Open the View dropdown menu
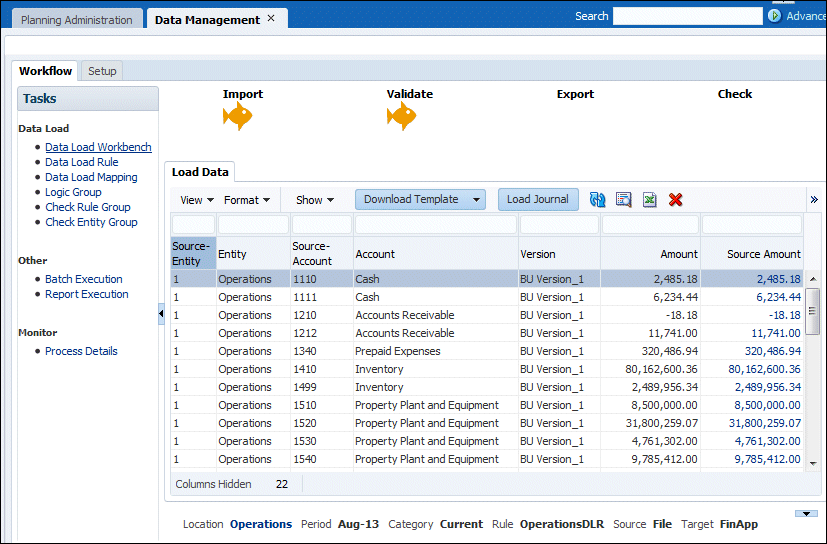The image size is (827, 544). pos(197,200)
